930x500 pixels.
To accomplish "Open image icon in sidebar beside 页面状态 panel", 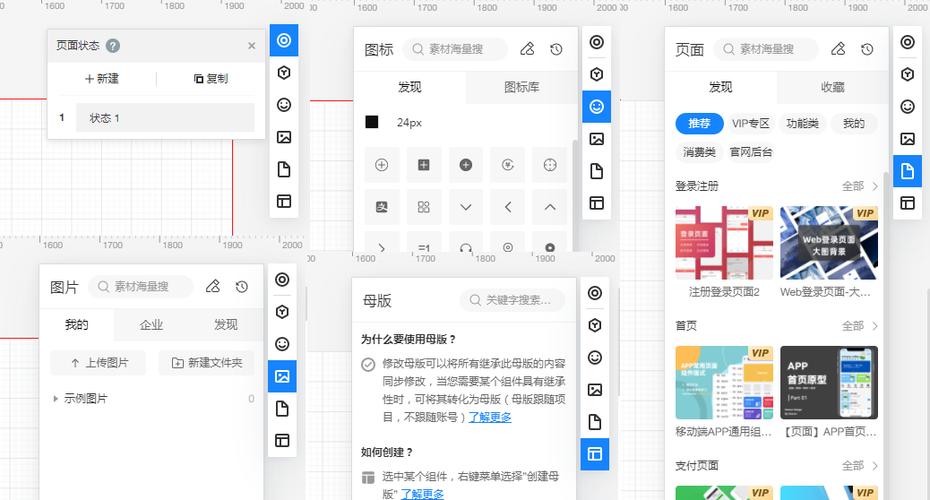I will (284, 137).
